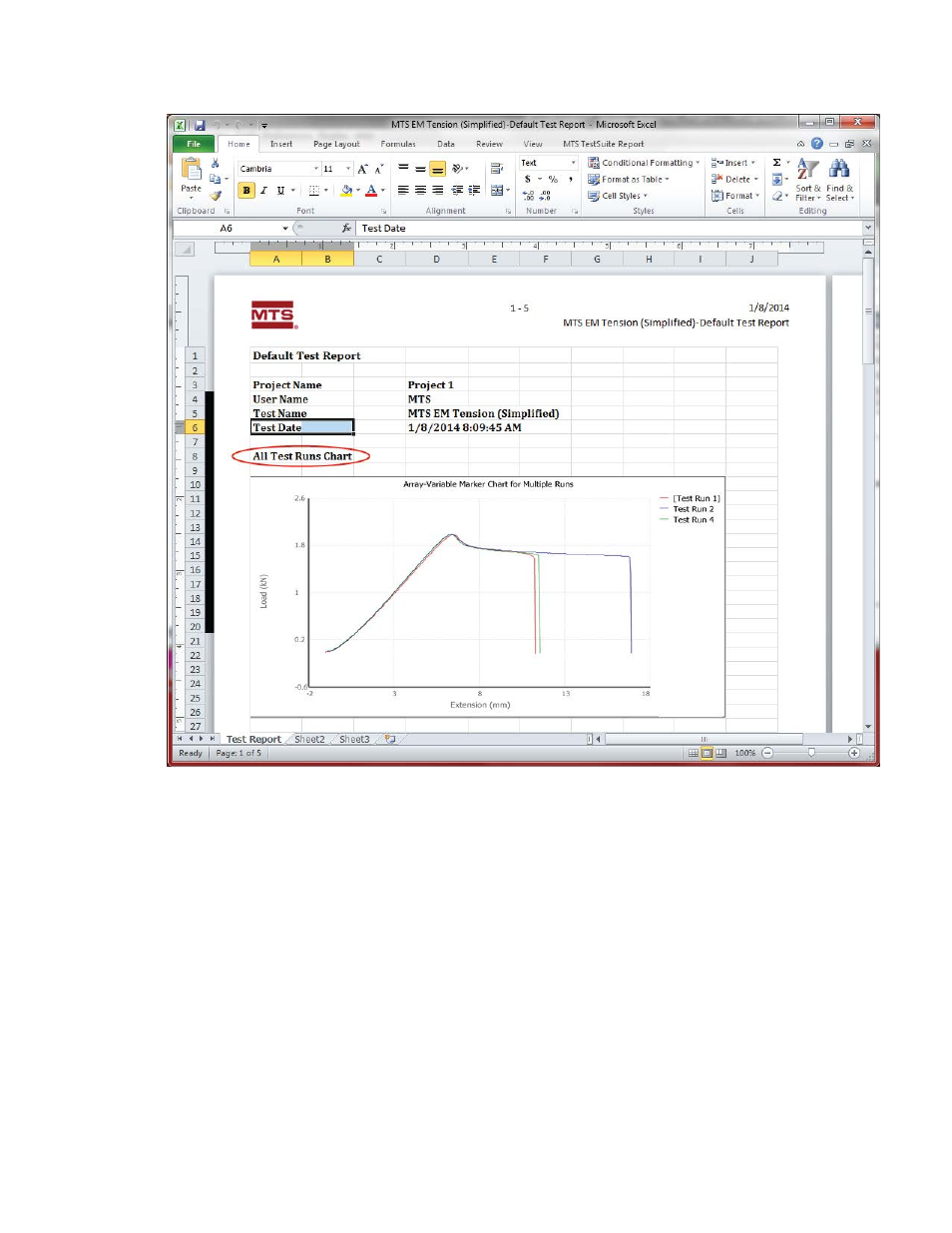The image size is (952, 1233).
Task: Apply Comma Style format
Action: pyautogui.click(x=571, y=180)
